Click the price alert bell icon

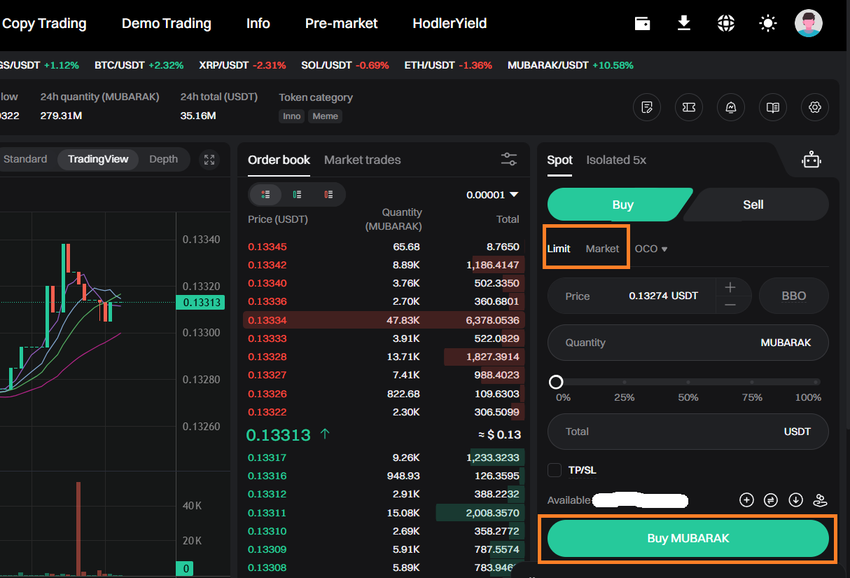click(x=731, y=107)
